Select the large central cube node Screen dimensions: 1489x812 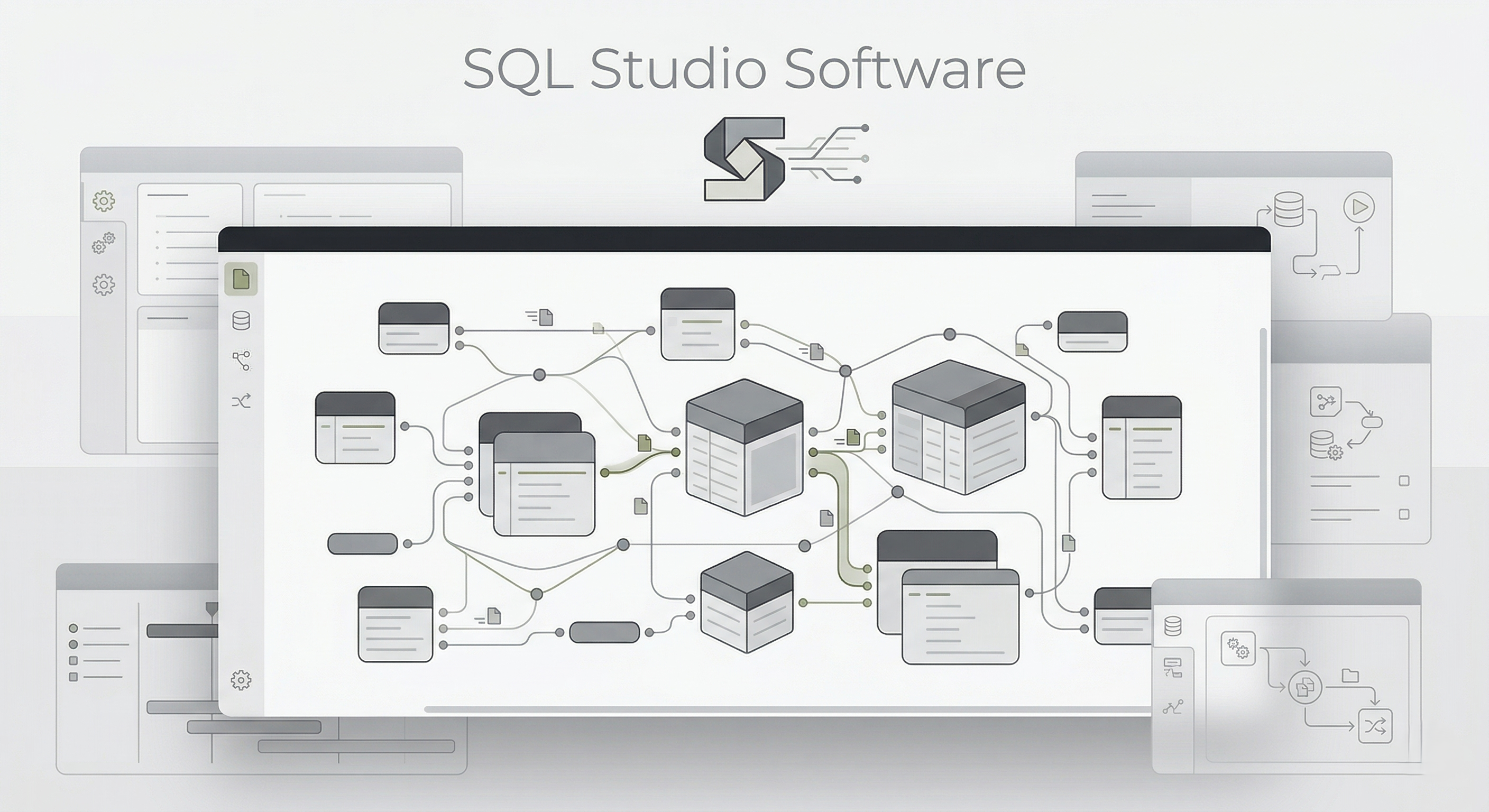[x=744, y=447]
